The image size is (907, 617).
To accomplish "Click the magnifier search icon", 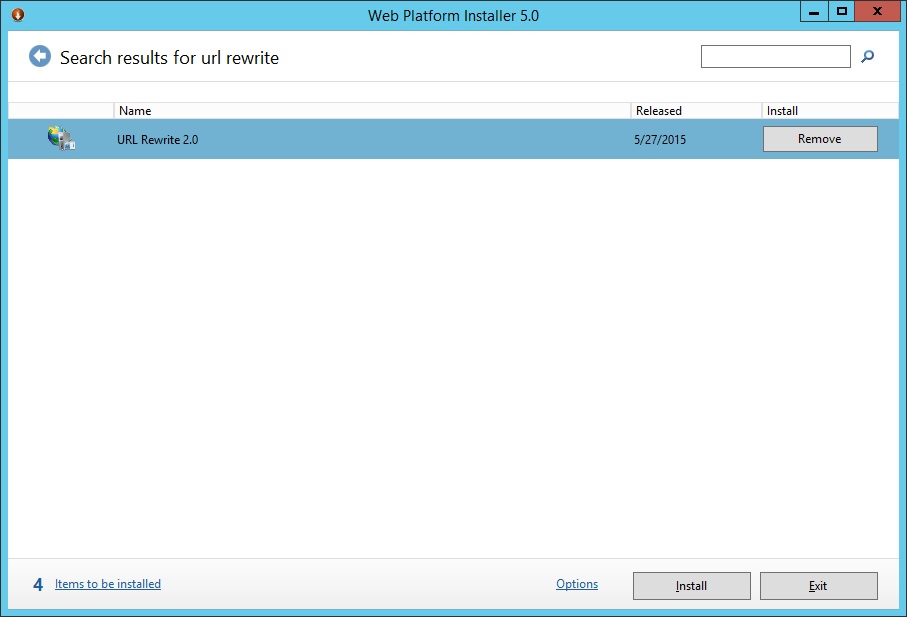I will pos(867,57).
